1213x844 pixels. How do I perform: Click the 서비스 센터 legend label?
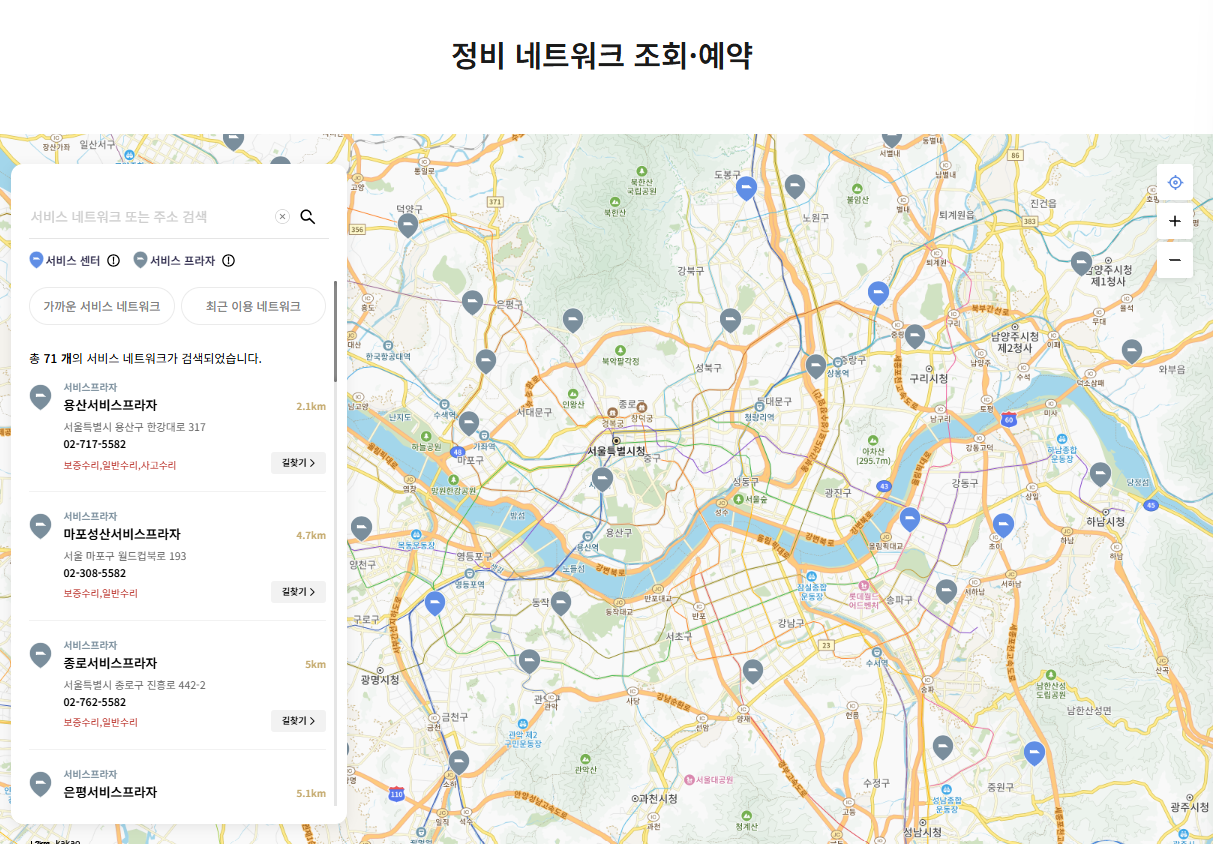point(73,261)
